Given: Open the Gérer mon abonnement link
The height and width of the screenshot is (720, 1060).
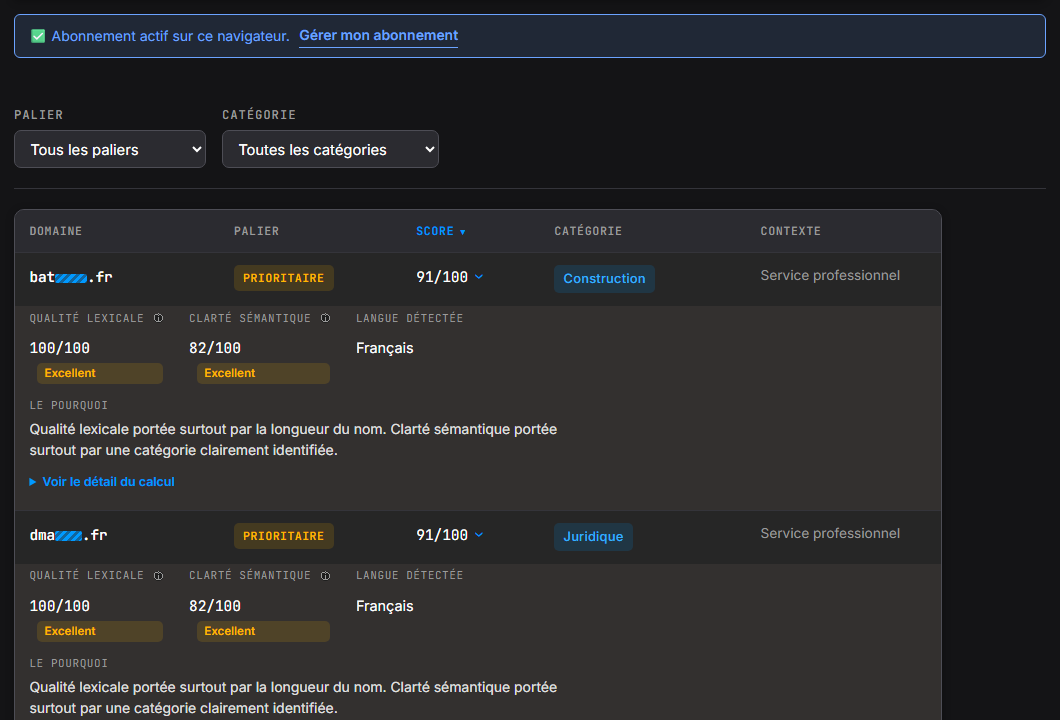Looking at the screenshot, I should click(379, 36).
